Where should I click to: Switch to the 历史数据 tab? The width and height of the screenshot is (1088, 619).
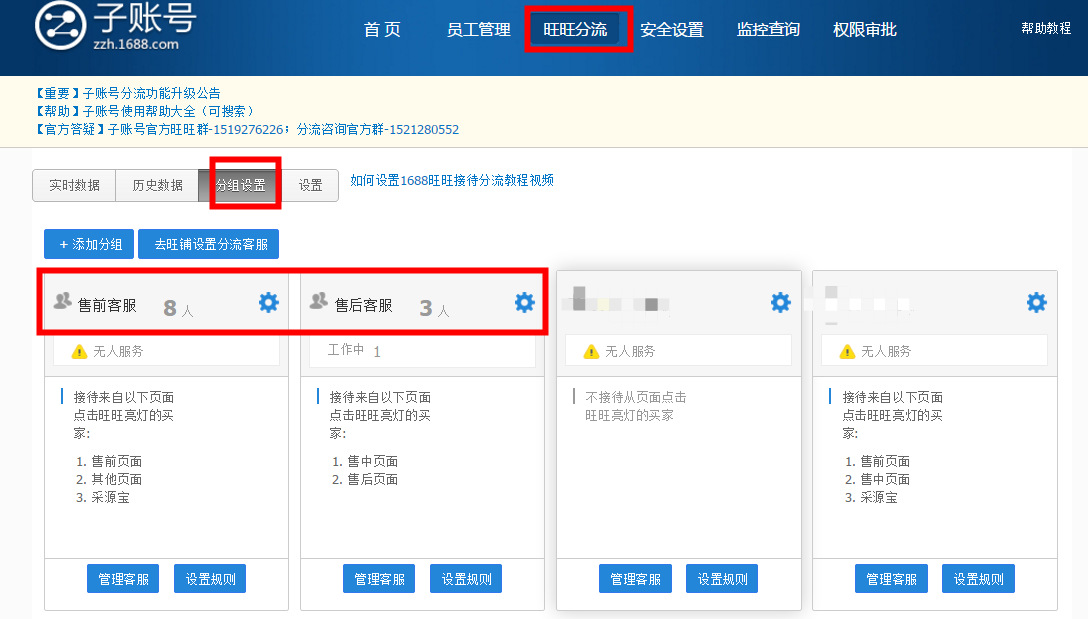(157, 186)
